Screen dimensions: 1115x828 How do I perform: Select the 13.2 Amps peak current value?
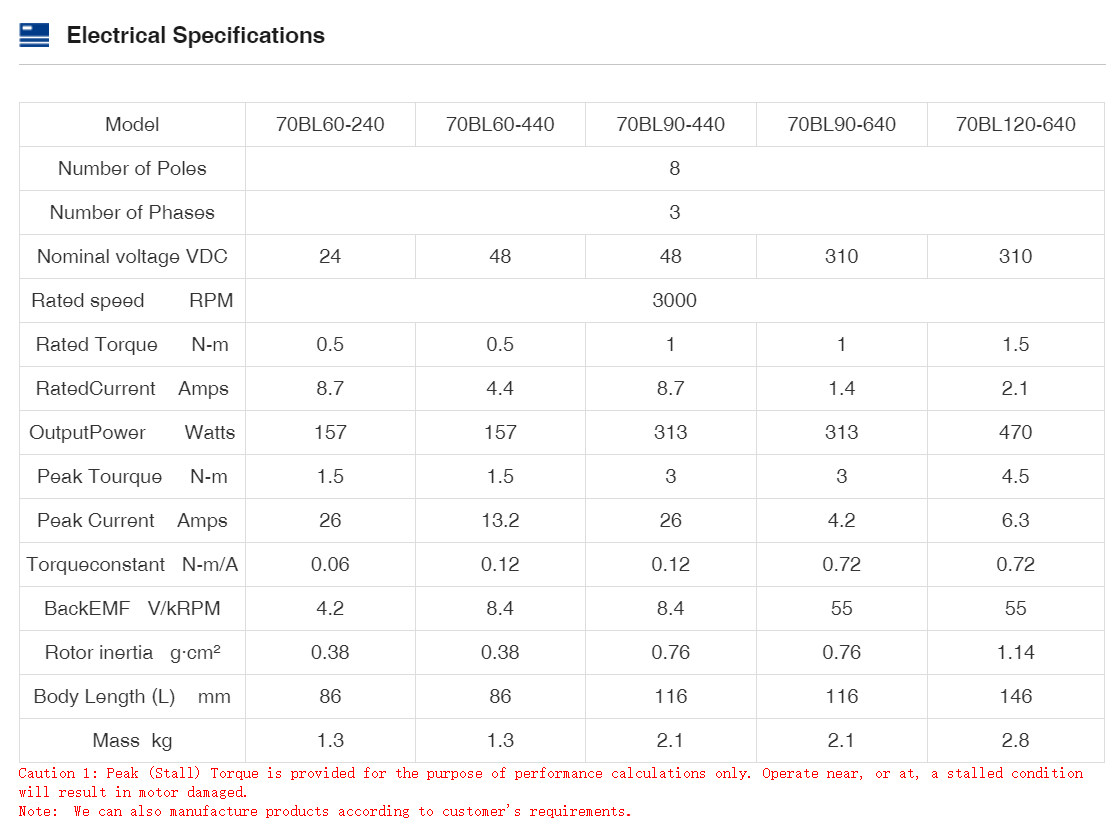coord(500,521)
